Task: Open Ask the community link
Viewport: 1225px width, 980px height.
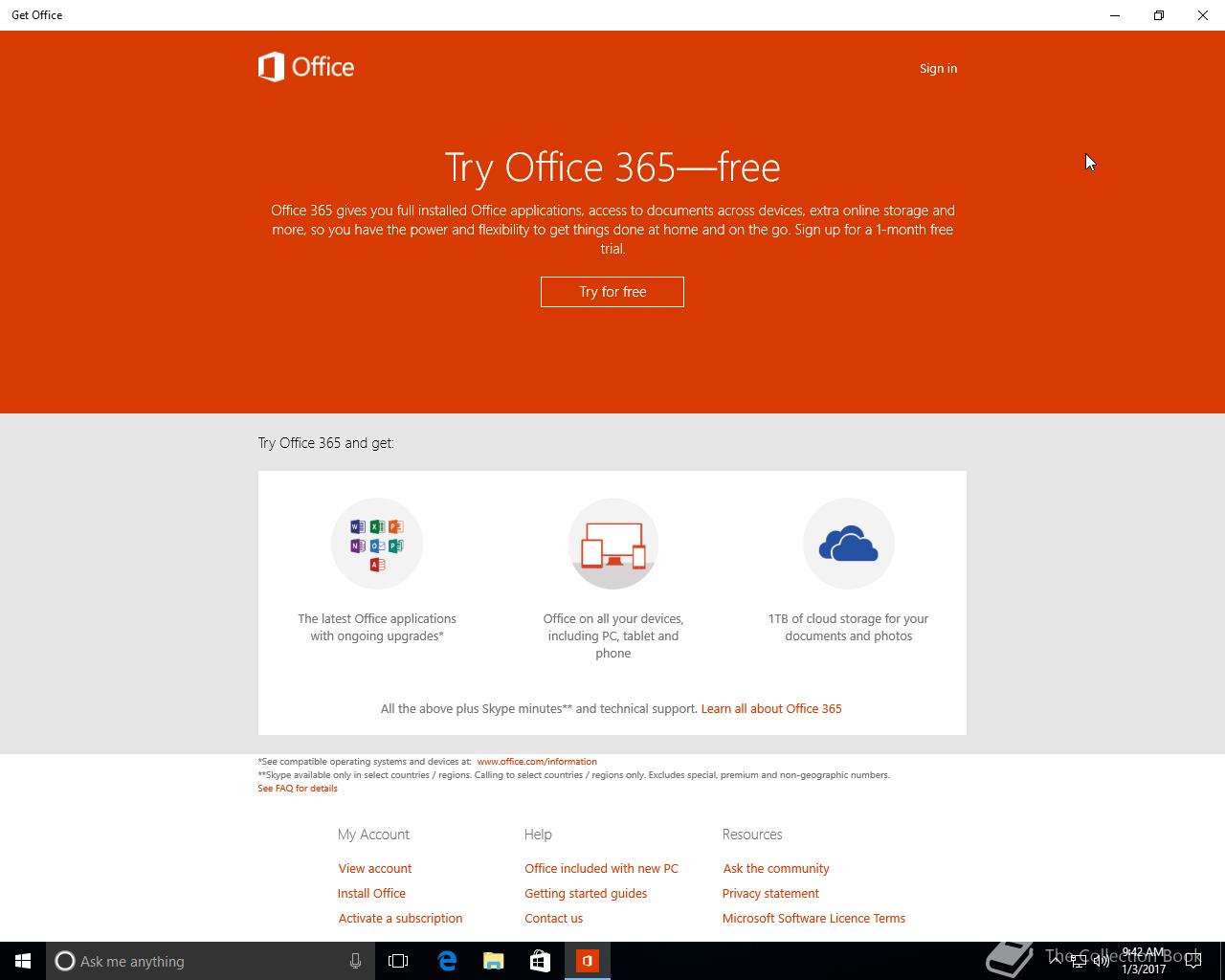Action: 776,869
